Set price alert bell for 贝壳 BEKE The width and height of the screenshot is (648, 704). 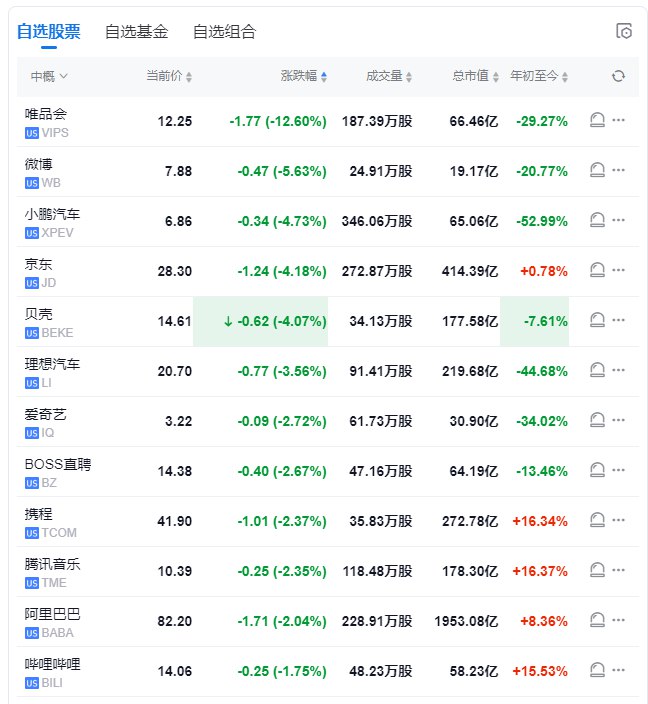tap(597, 320)
